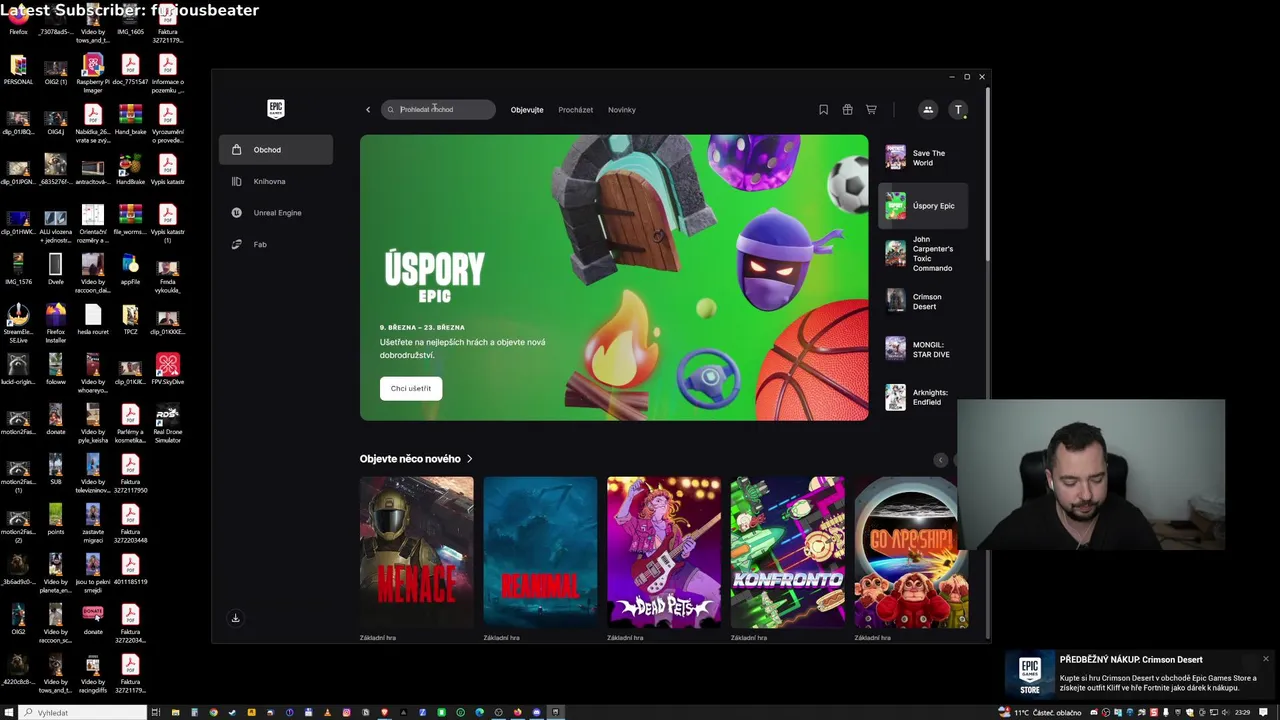
Task: Select the Firefox Installer desktop icon
Action: tap(55, 324)
